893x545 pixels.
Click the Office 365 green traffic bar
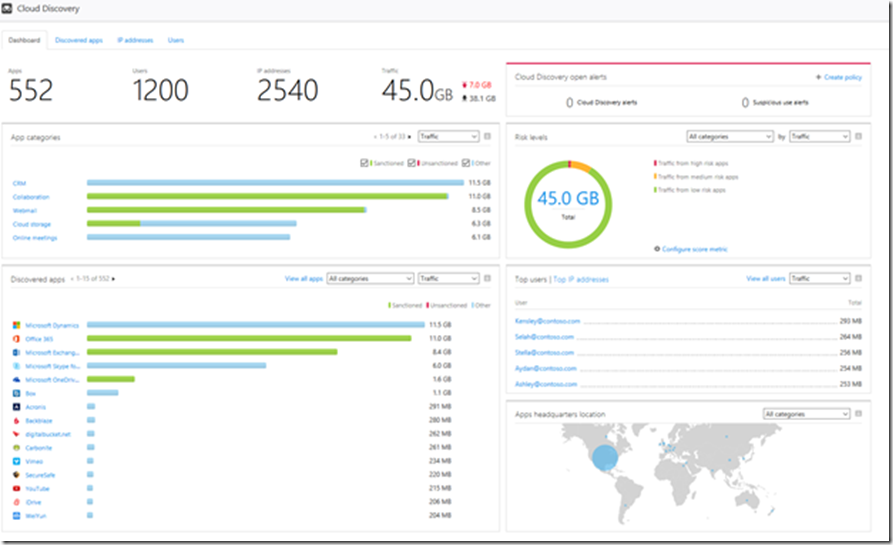pos(249,338)
